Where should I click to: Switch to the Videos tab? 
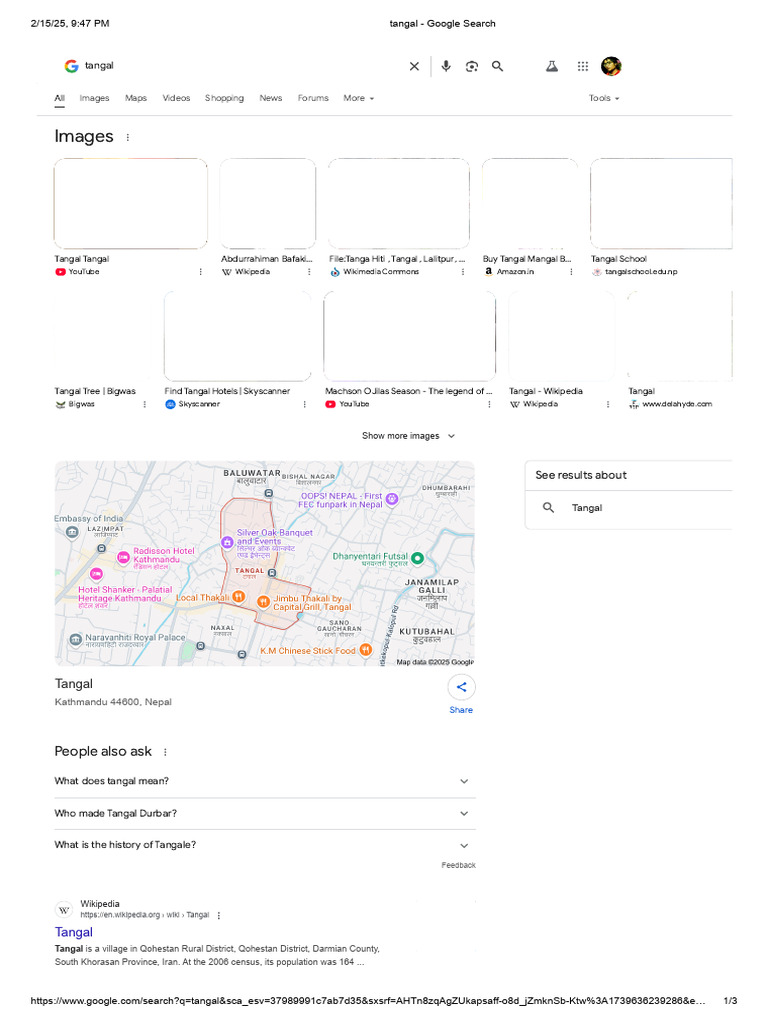tap(176, 98)
